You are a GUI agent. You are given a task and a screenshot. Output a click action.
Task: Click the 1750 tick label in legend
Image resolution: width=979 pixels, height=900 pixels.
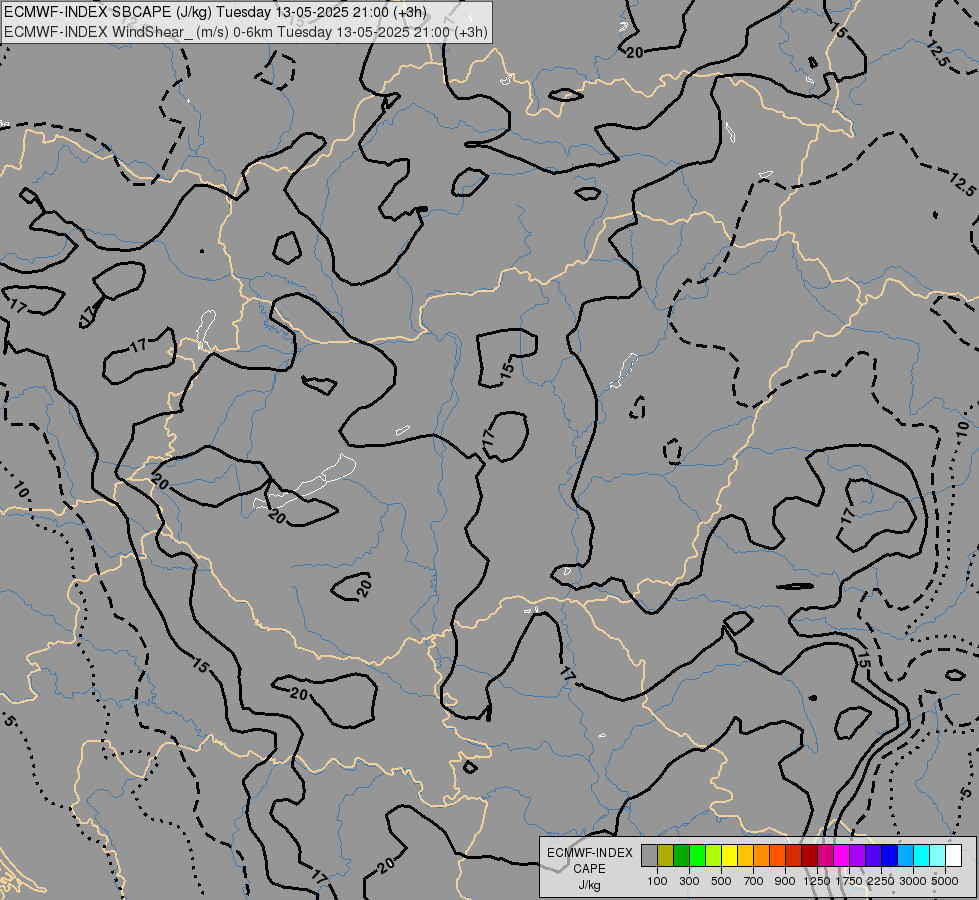pos(849,881)
